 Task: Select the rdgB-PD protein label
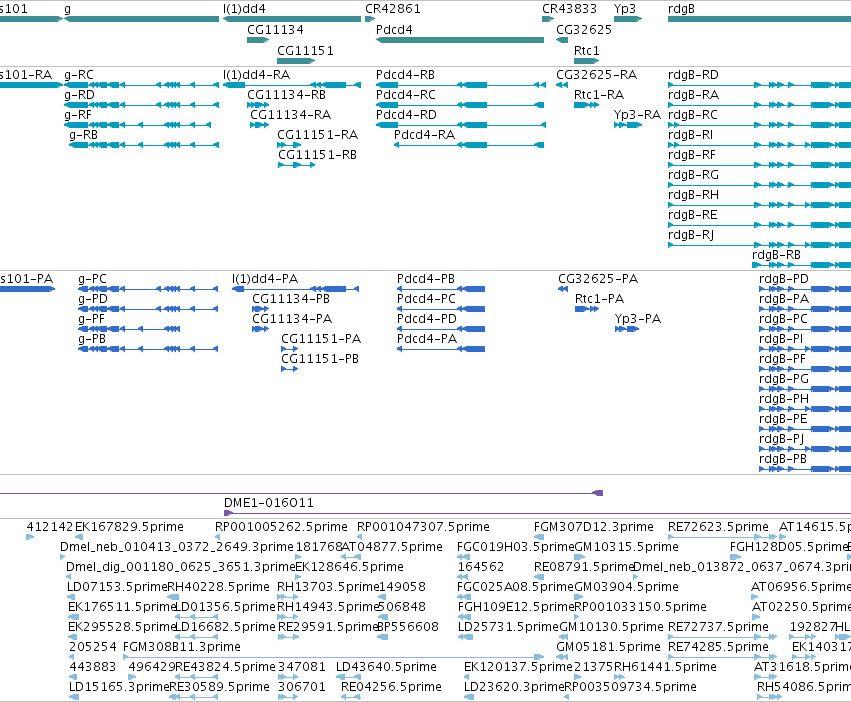784,279
